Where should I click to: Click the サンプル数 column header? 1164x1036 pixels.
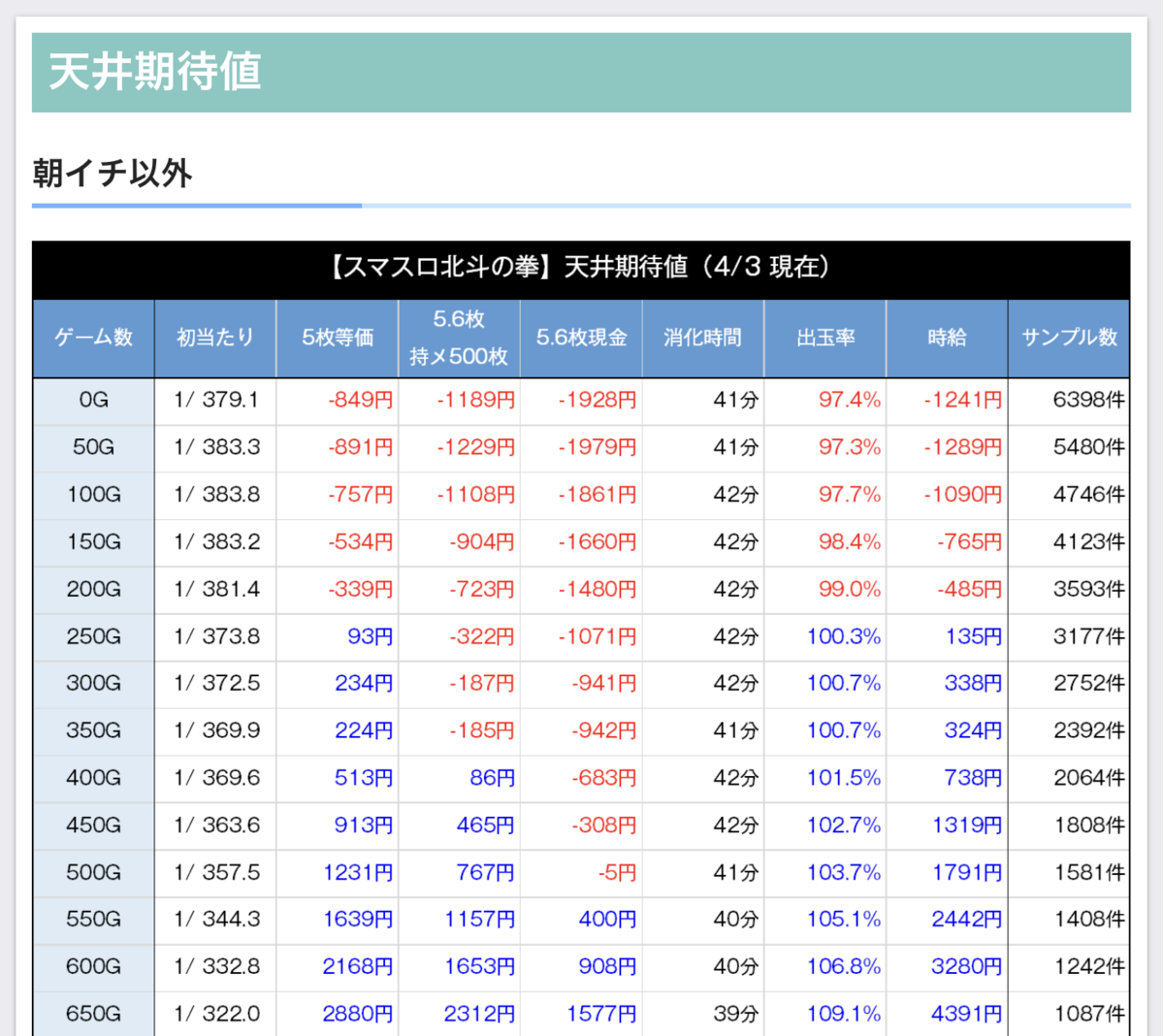click(x=1069, y=338)
